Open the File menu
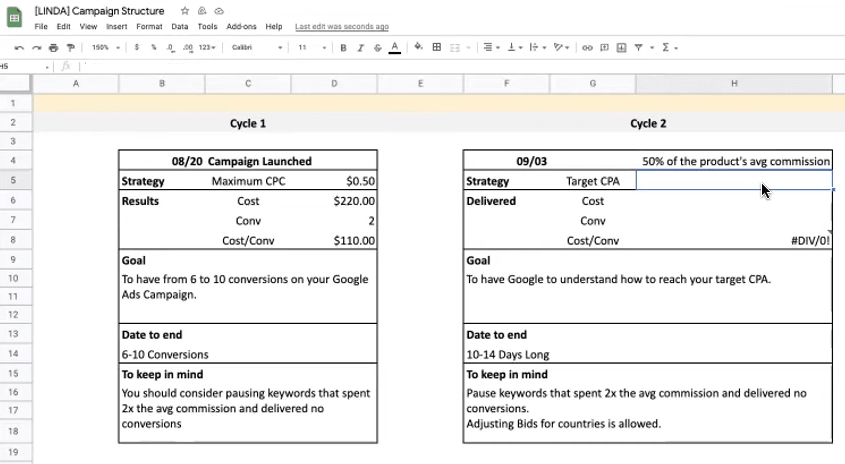The height and width of the screenshot is (464, 845). [41, 26]
